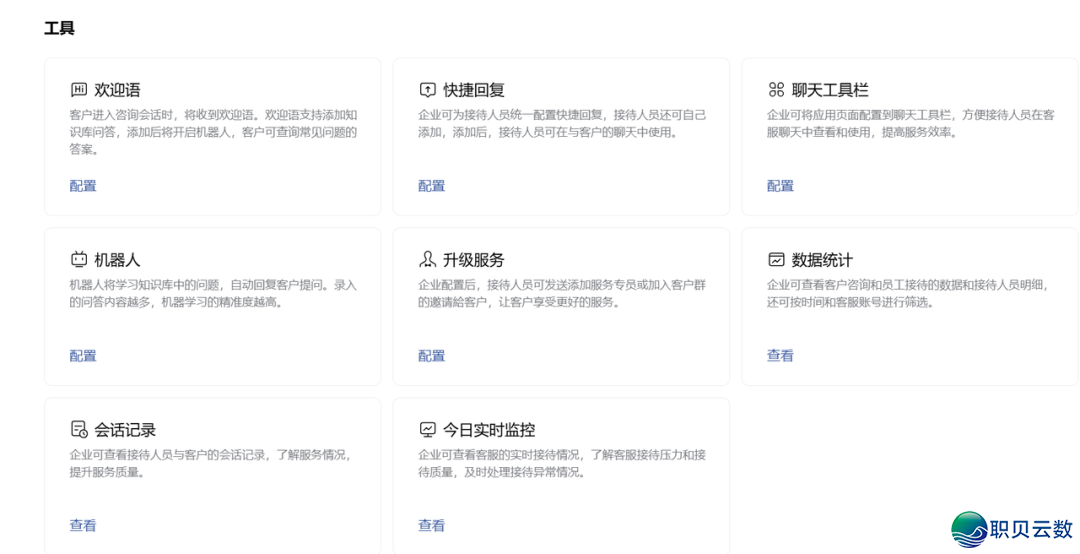Configure 聊天工具栏 via its 配置 link
Image resolution: width=1080 pixels, height=554 pixels.
click(x=780, y=186)
